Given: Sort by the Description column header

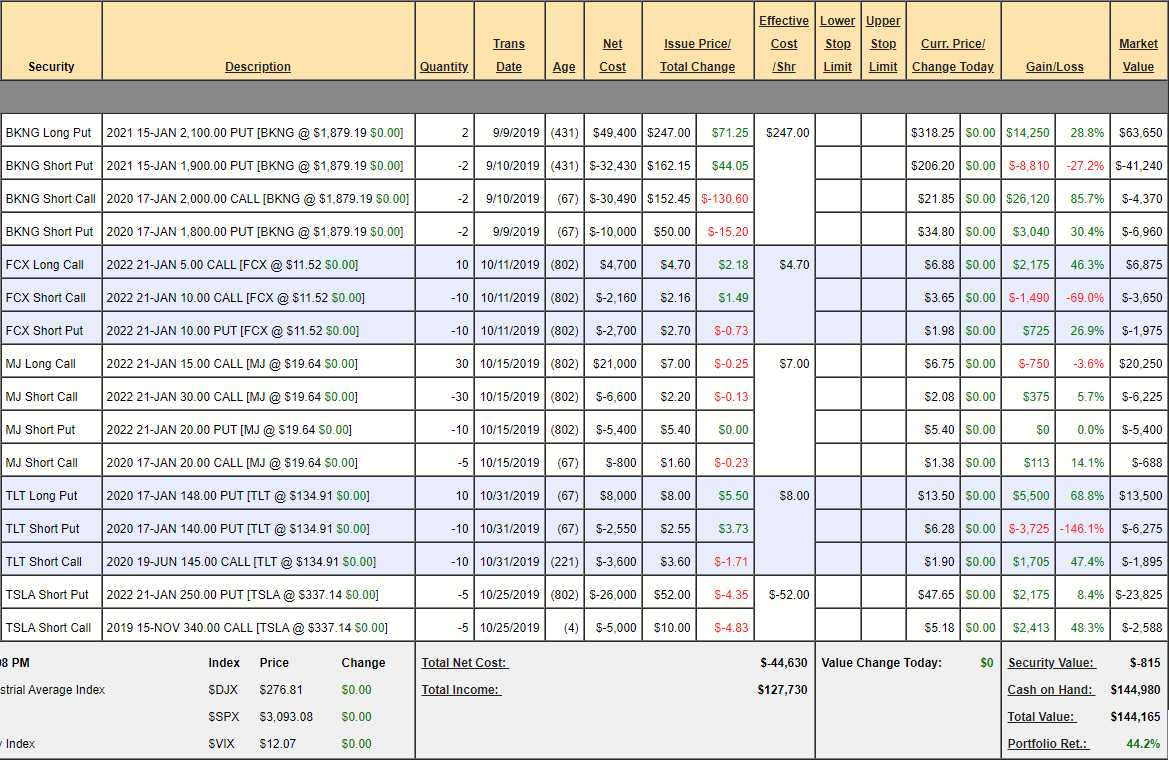Looking at the screenshot, I should (258, 67).
